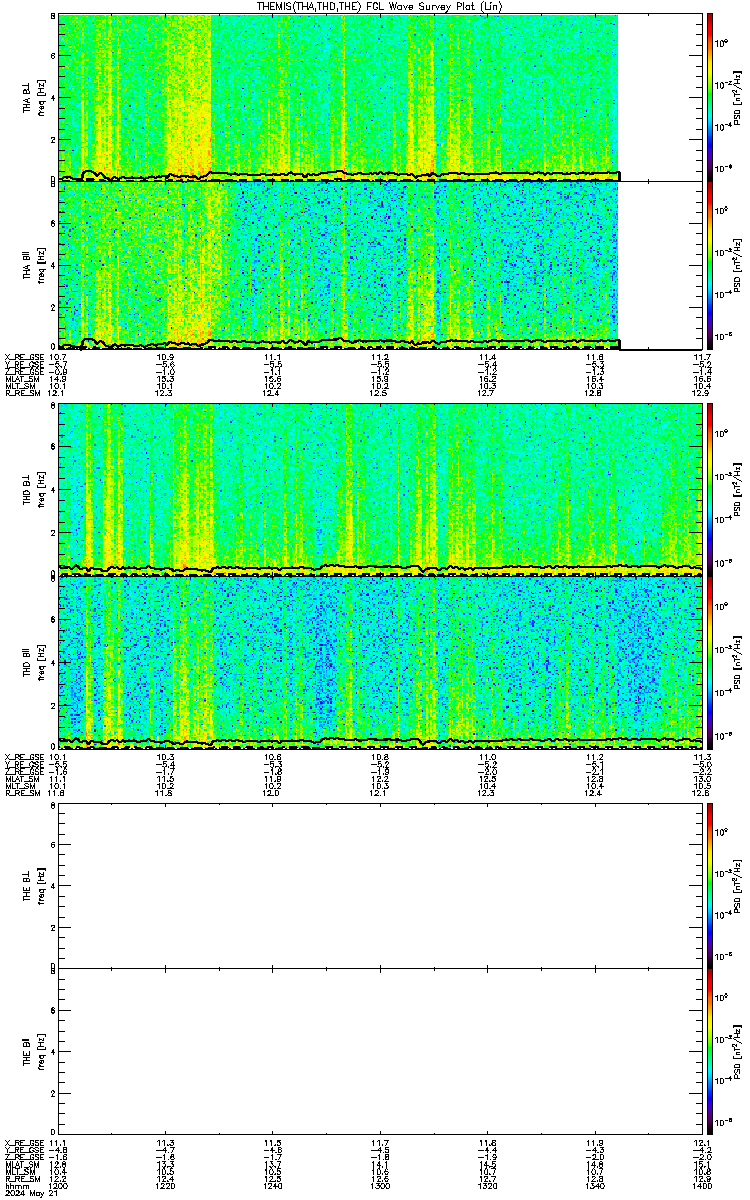The height and width of the screenshot is (1200, 750).
Task: Click the 'THE B⊥ freq [Hz]' y-axis label
Action: click(x=33, y=885)
